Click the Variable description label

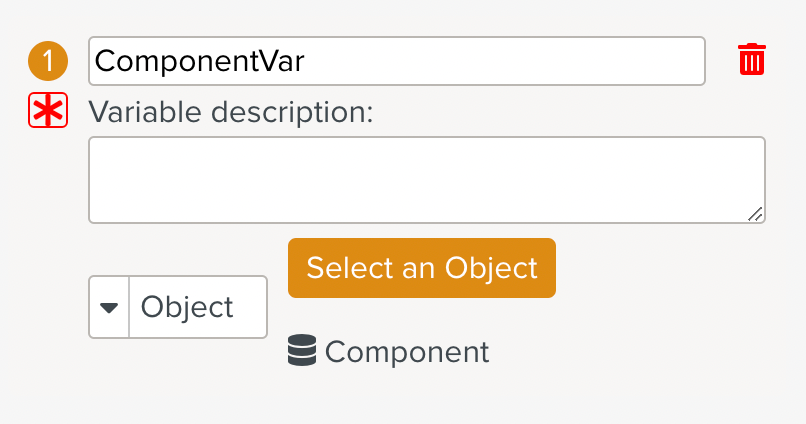[x=231, y=112]
